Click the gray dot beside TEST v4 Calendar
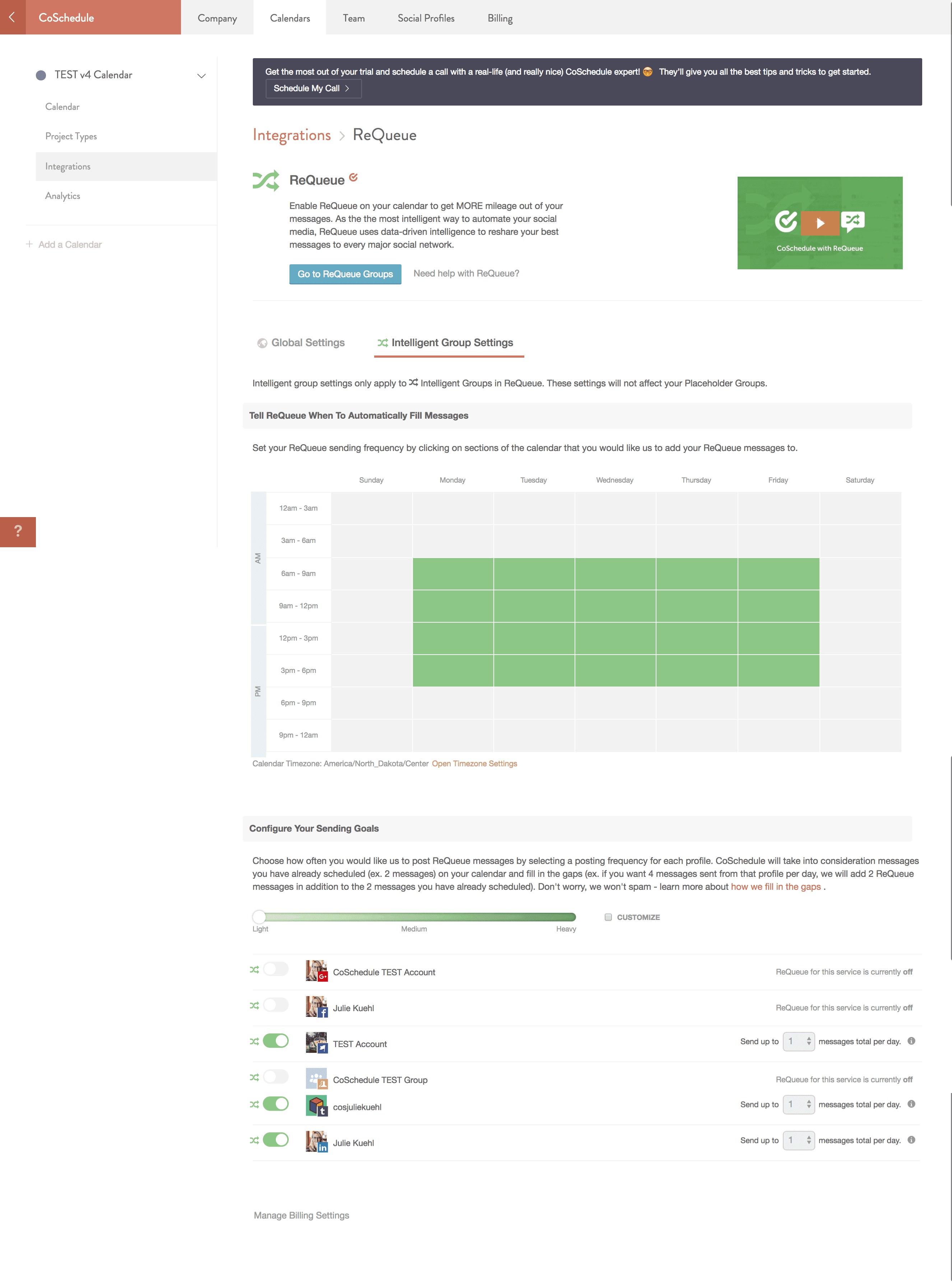 41,75
